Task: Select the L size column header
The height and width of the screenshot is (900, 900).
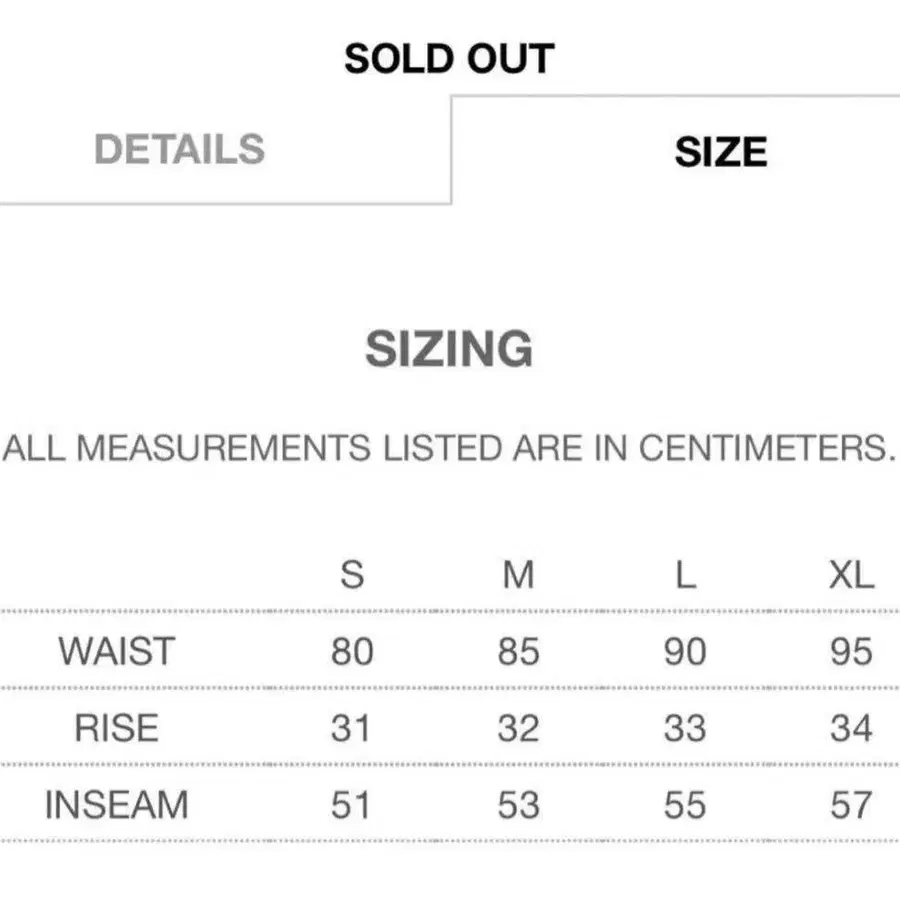Action: pos(685,575)
